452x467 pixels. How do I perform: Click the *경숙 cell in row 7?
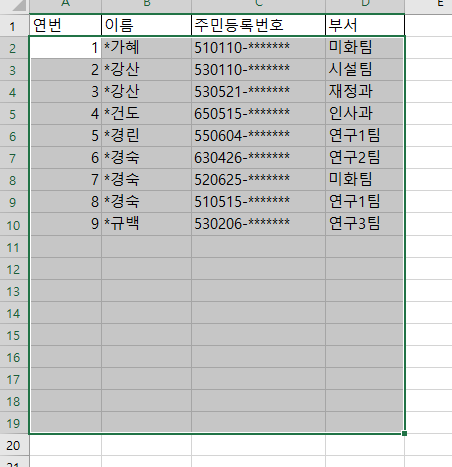pyautogui.click(x=147, y=158)
